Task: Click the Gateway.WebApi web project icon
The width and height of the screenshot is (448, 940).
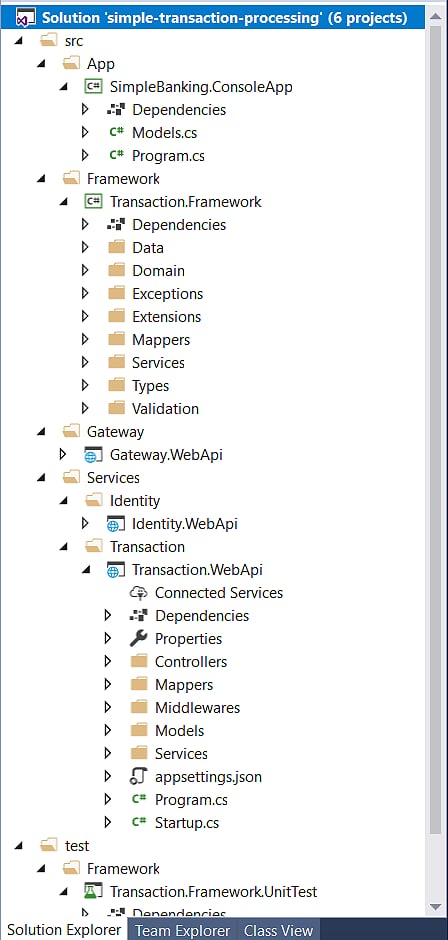Action: pyautogui.click(x=93, y=454)
